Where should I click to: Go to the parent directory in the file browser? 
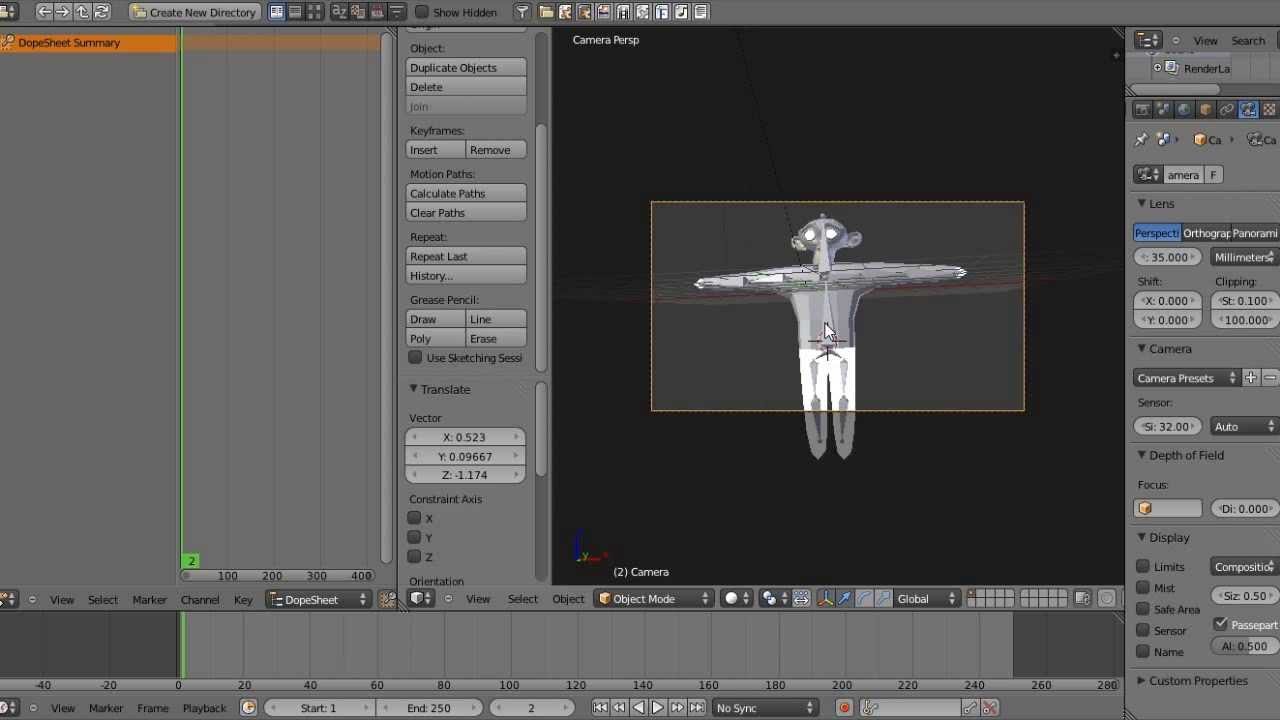82,12
